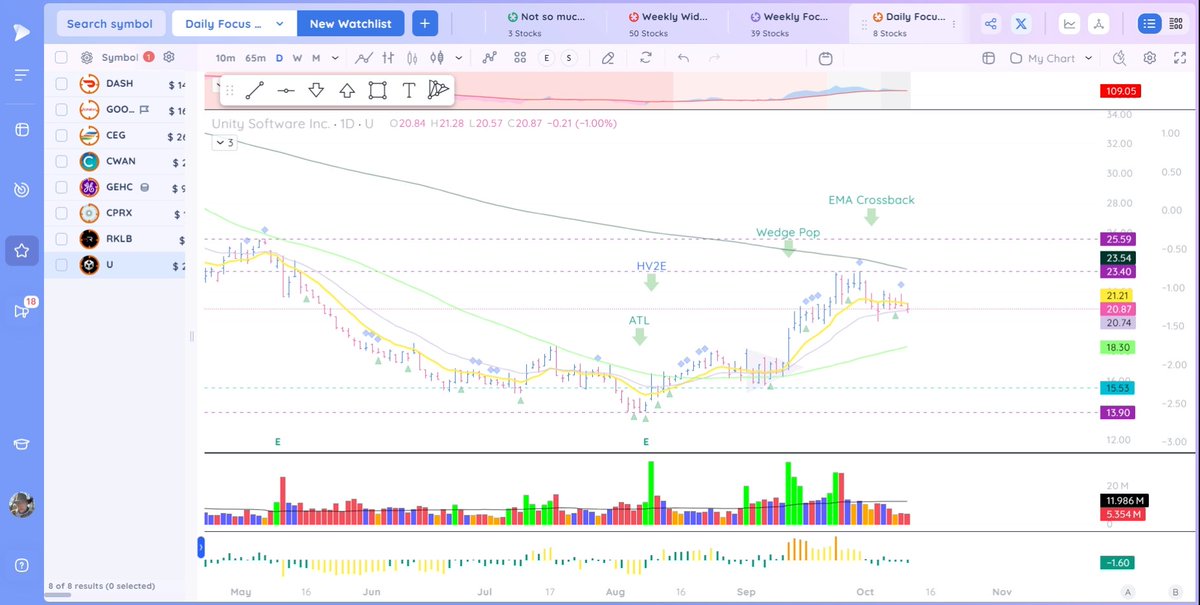Select the down arrow drawing tool
1200x605 pixels.
(314, 89)
